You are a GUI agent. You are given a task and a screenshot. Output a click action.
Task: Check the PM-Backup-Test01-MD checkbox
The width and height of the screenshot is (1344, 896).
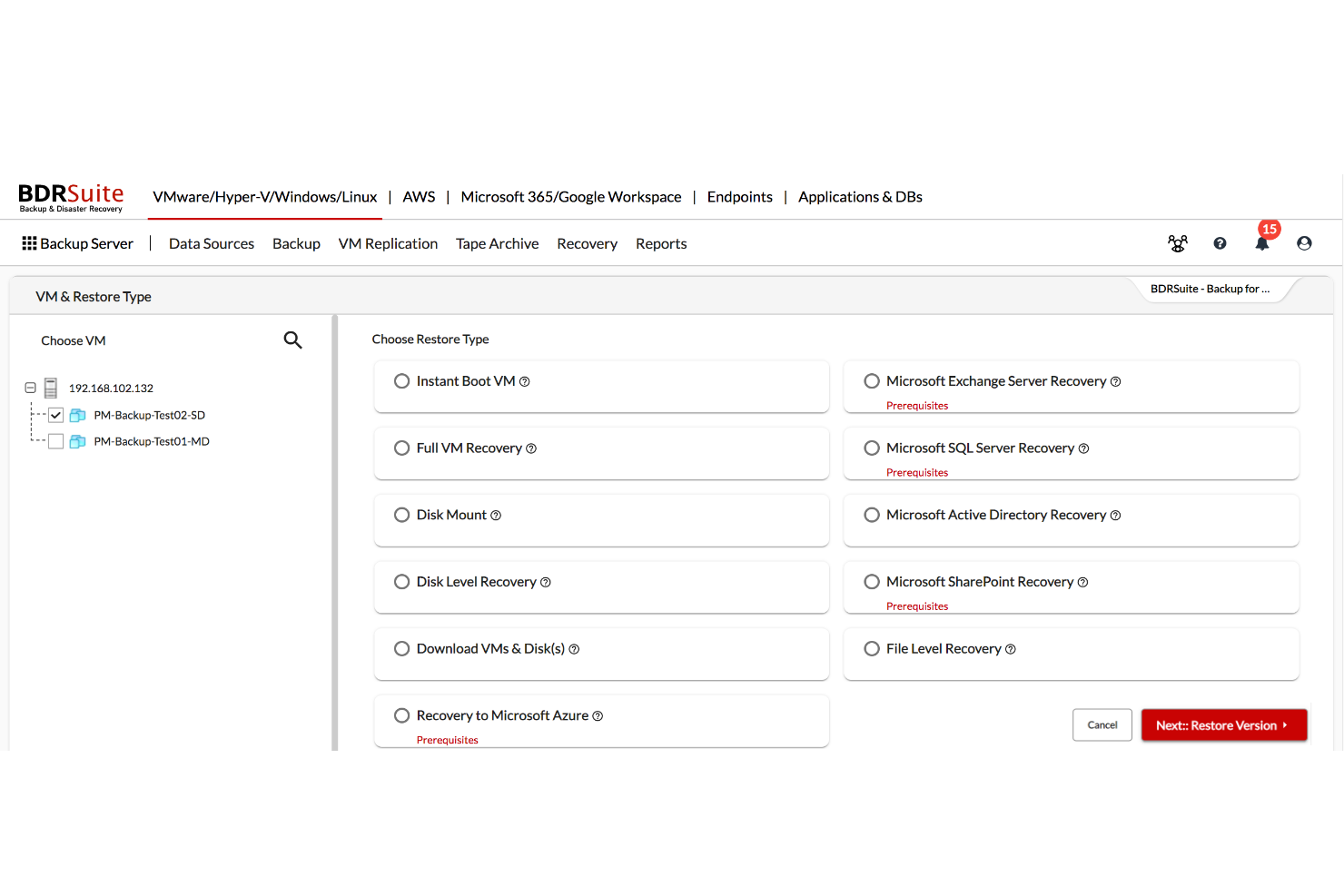coord(55,441)
